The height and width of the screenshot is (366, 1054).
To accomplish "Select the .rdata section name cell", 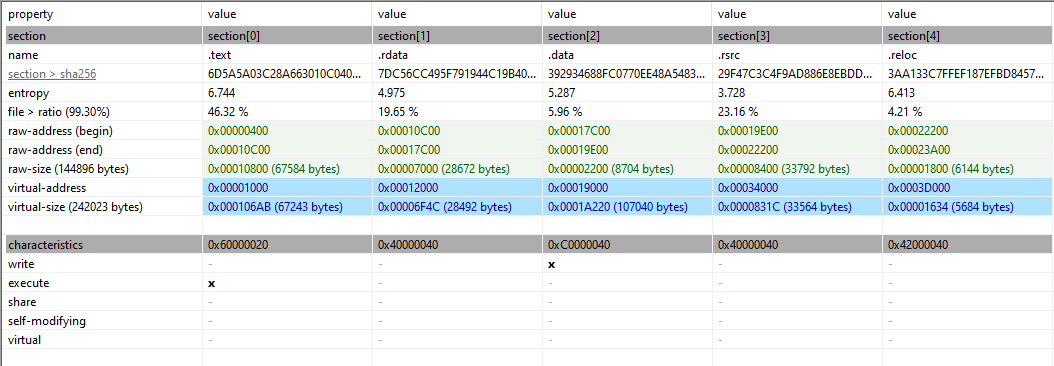I will [x=457, y=55].
